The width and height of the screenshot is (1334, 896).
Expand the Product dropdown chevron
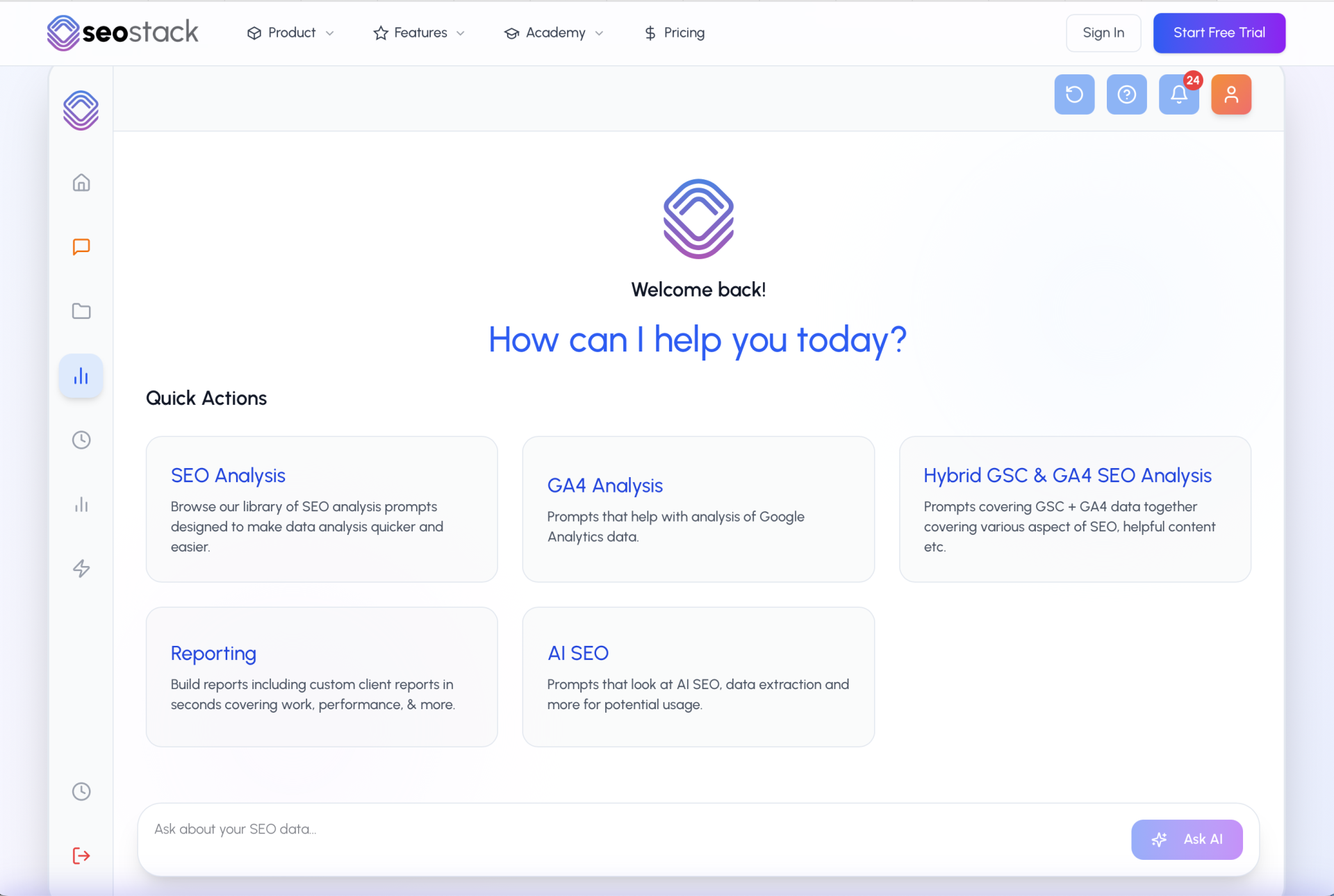click(329, 33)
